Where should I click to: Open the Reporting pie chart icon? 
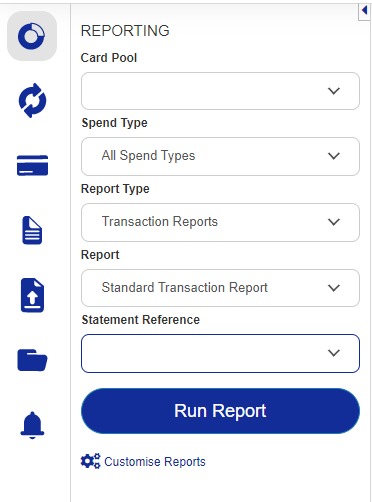tap(32, 36)
